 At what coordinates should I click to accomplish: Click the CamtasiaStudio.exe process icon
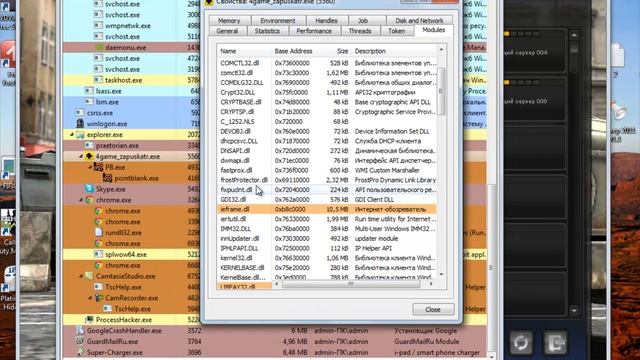pos(89,276)
